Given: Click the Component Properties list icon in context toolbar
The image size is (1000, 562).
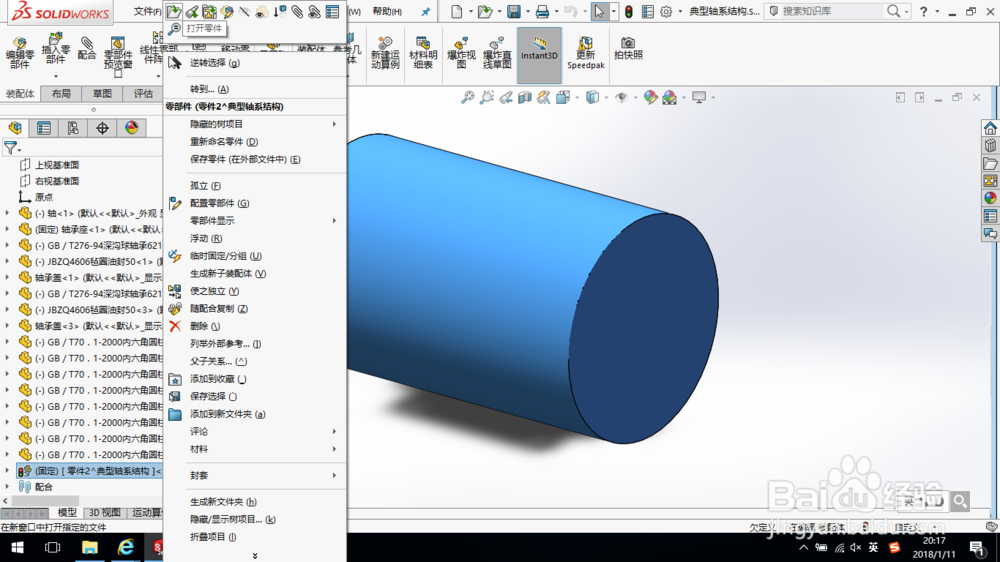Looking at the screenshot, I should (332, 11).
